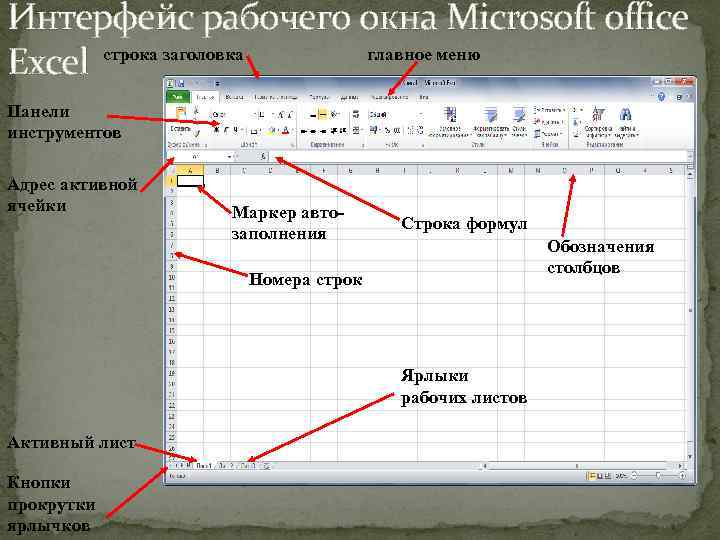Select the Лист1 sheet tab
This screenshot has height=540, width=720.
click(204, 466)
